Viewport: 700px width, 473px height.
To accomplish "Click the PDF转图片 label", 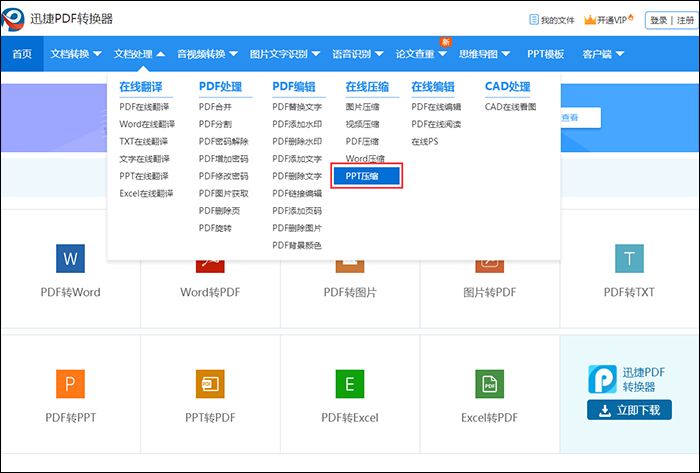I will (x=350, y=292).
